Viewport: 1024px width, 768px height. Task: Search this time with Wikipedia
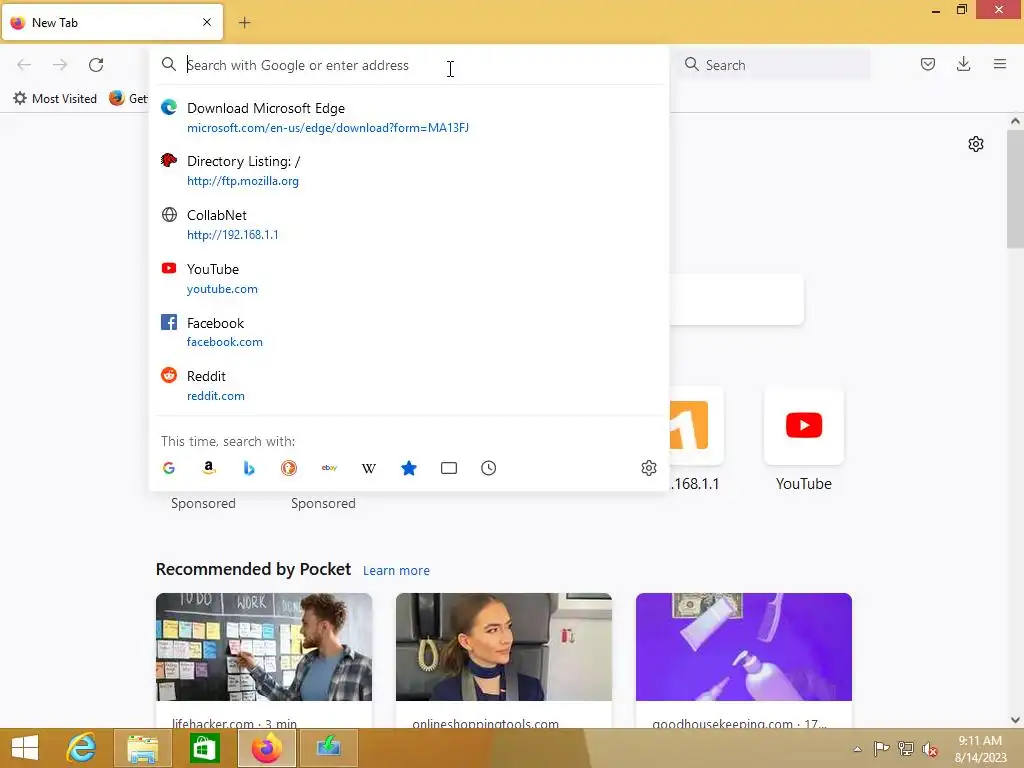click(369, 468)
